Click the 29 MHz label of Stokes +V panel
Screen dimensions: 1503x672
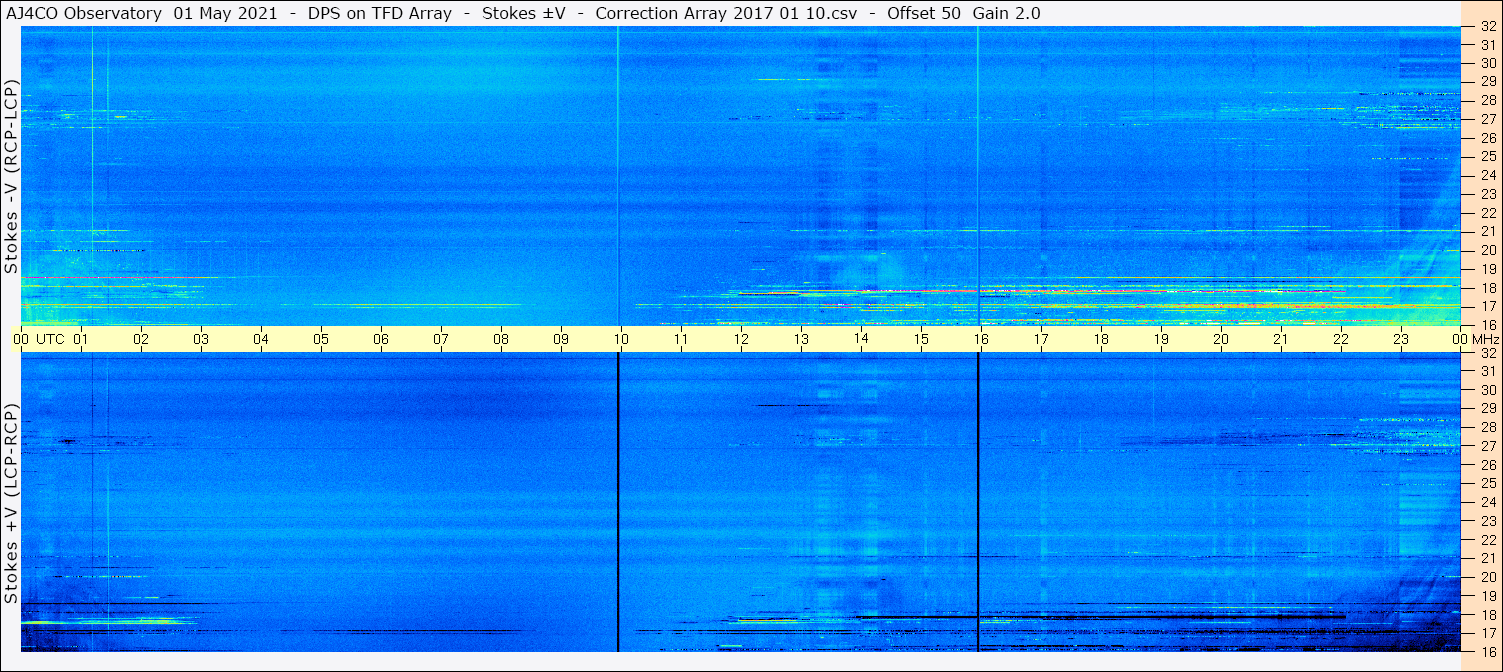pyautogui.click(x=1487, y=408)
